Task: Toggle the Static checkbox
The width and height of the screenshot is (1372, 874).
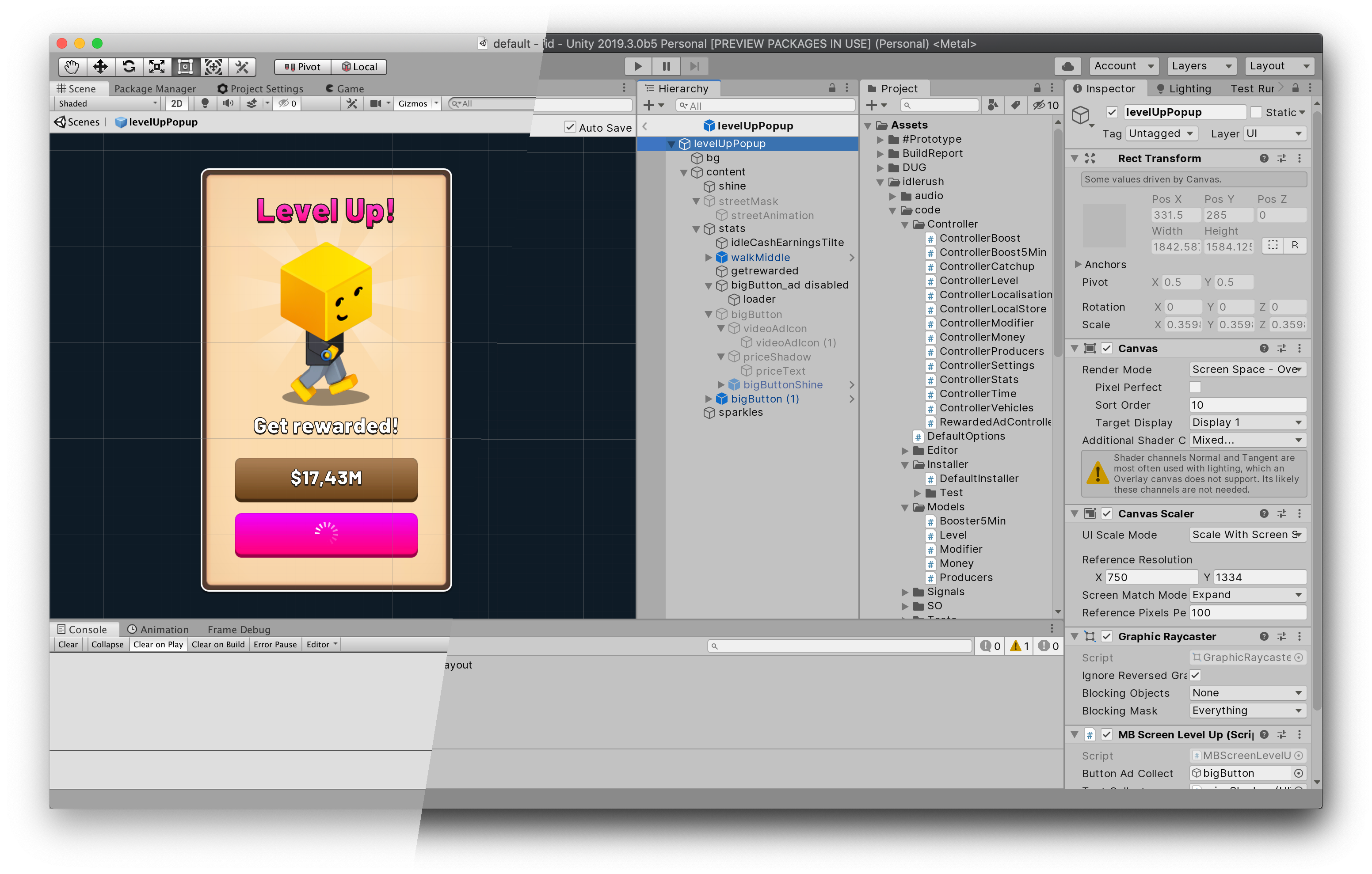Action: pos(1256,112)
